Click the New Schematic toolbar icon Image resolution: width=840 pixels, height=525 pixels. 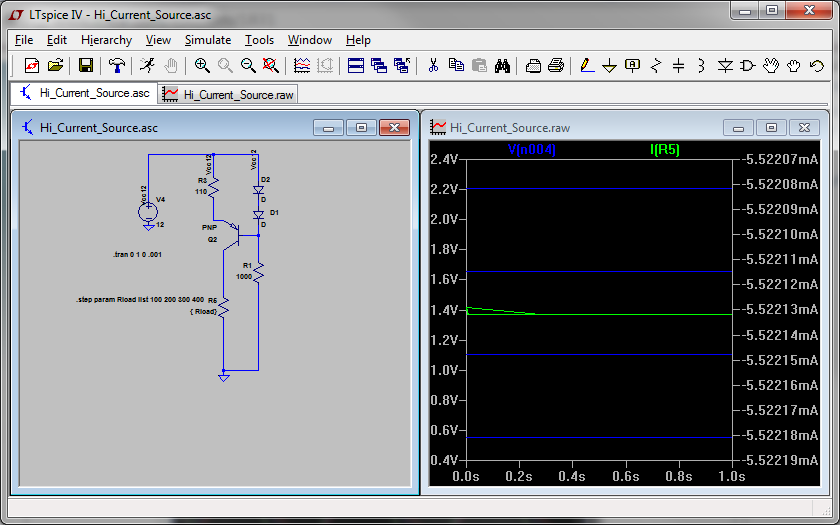tap(32, 66)
